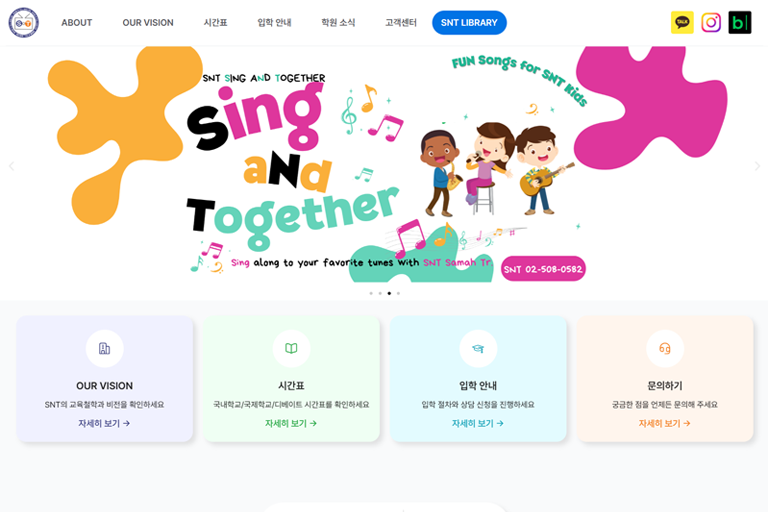Open the KakaoTalk channel icon

tap(682, 23)
